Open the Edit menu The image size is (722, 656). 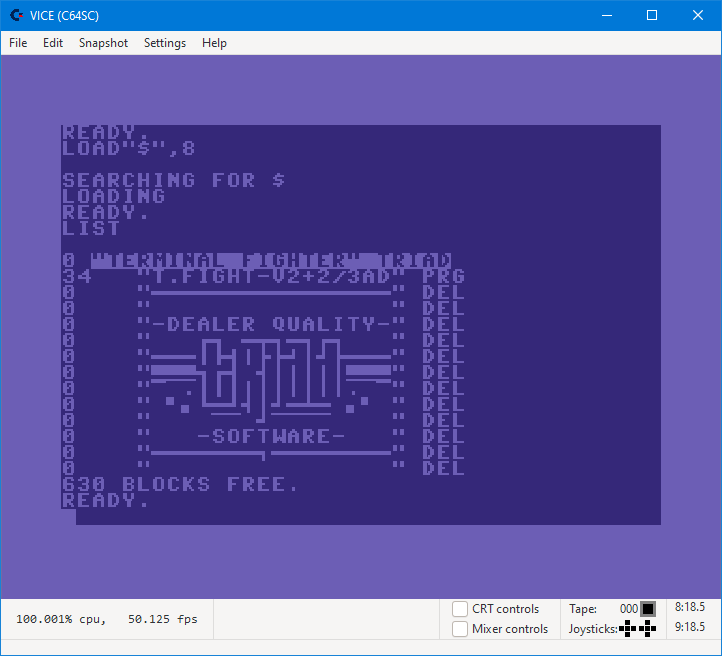52,43
